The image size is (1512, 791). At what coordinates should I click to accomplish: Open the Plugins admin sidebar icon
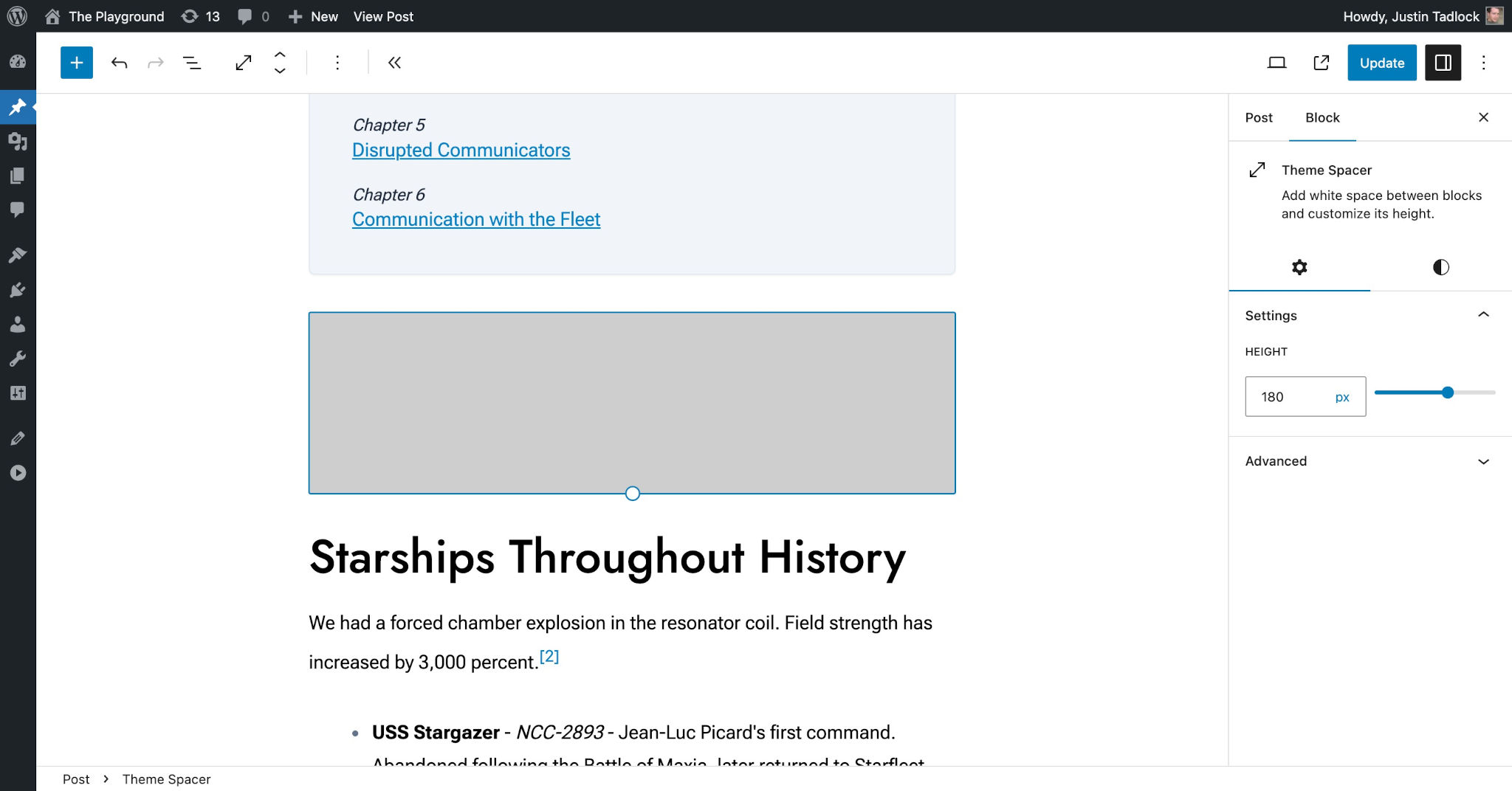click(18, 289)
